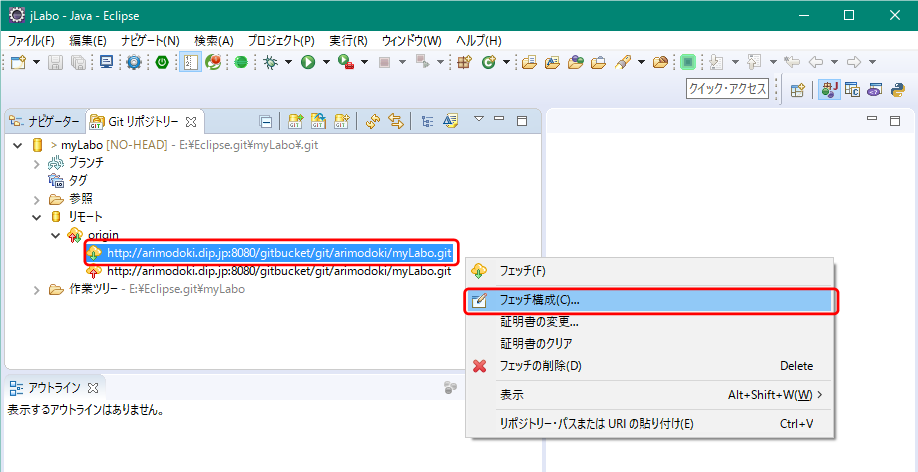Expand the ブランチ tree node
This screenshot has height=472, width=918.
(x=37, y=163)
